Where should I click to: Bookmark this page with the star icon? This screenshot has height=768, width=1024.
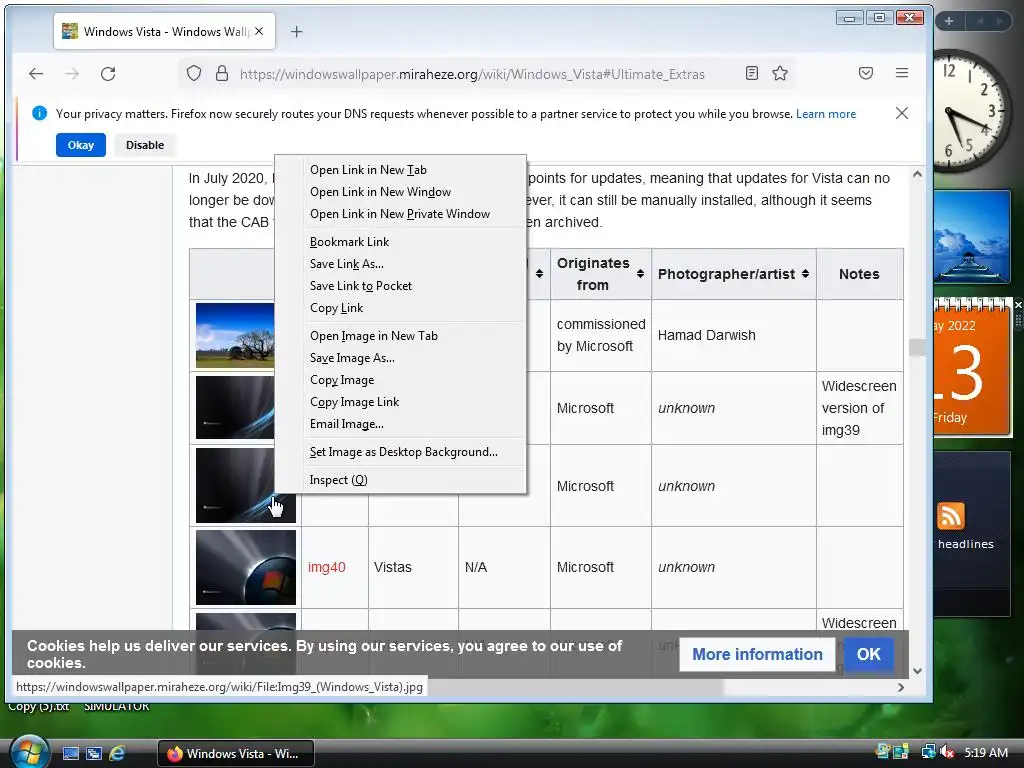pos(780,73)
